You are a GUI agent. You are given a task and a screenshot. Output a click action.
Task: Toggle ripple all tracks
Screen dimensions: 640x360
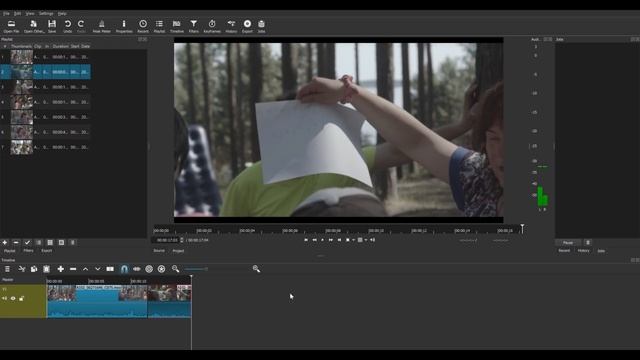162,269
